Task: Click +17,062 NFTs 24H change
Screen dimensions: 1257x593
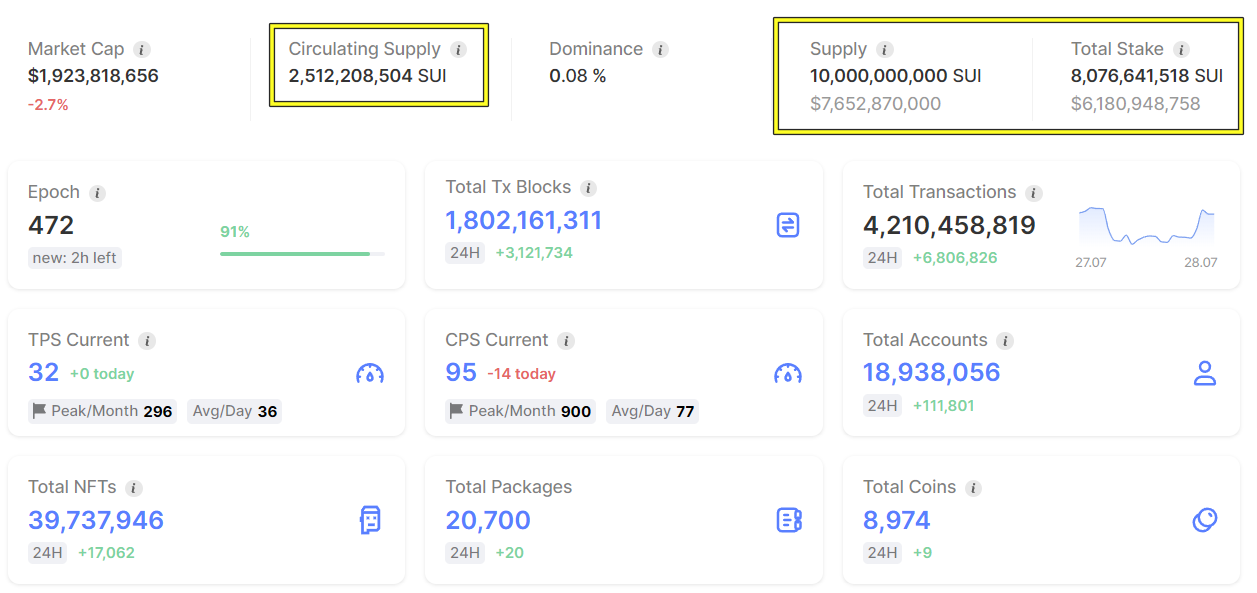Action: point(106,553)
